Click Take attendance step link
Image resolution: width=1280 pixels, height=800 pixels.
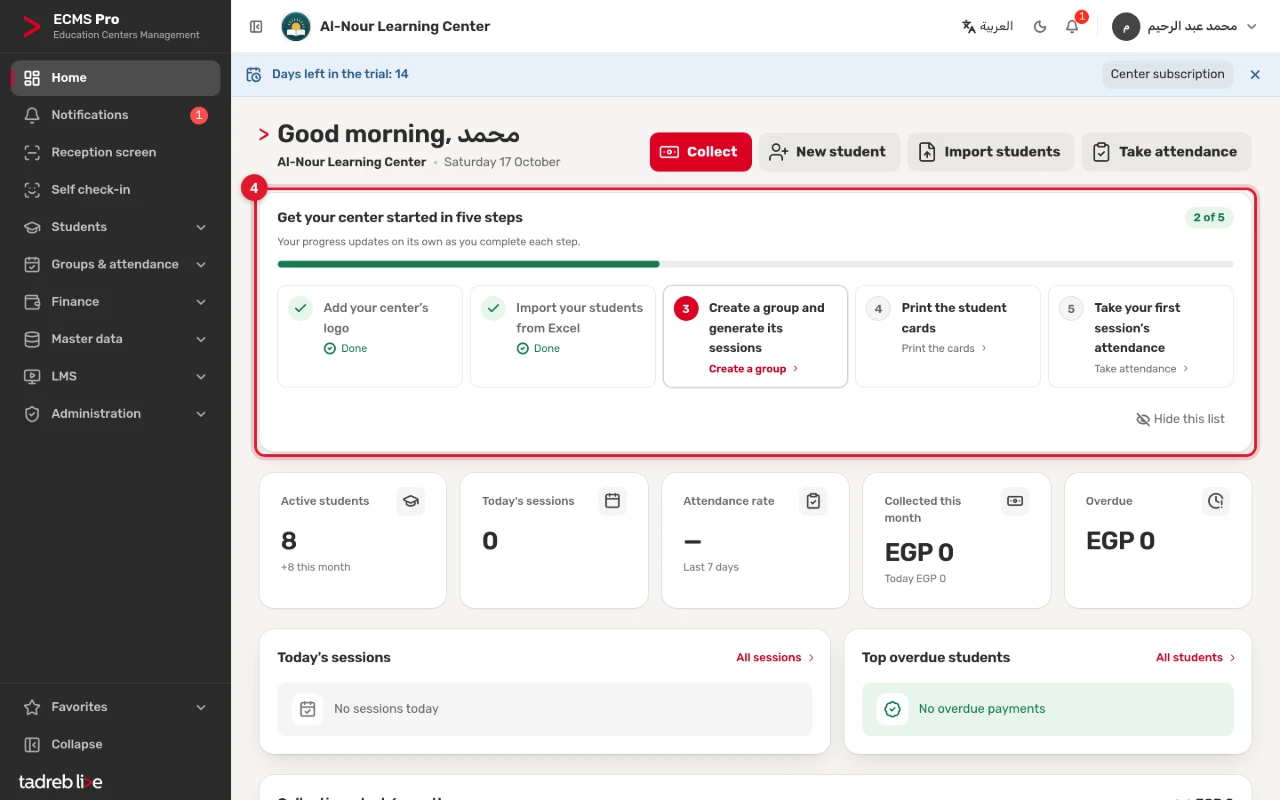tap(1142, 369)
